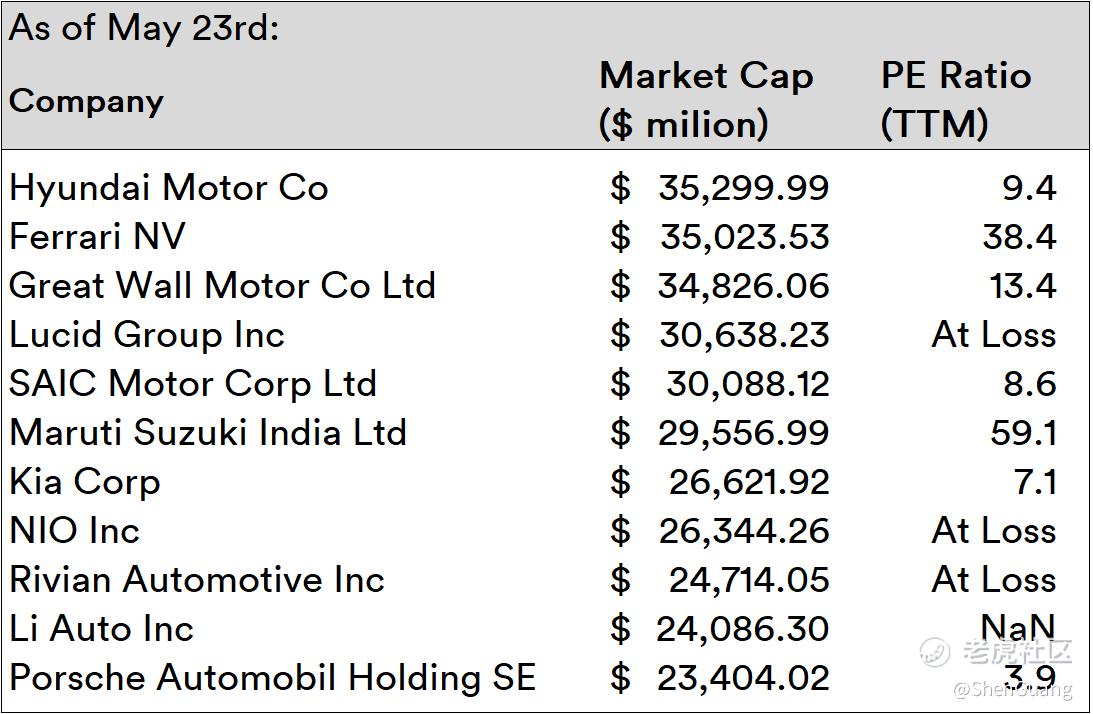Click the watermark logo icon

pyautogui.click(x=935, y=651)
